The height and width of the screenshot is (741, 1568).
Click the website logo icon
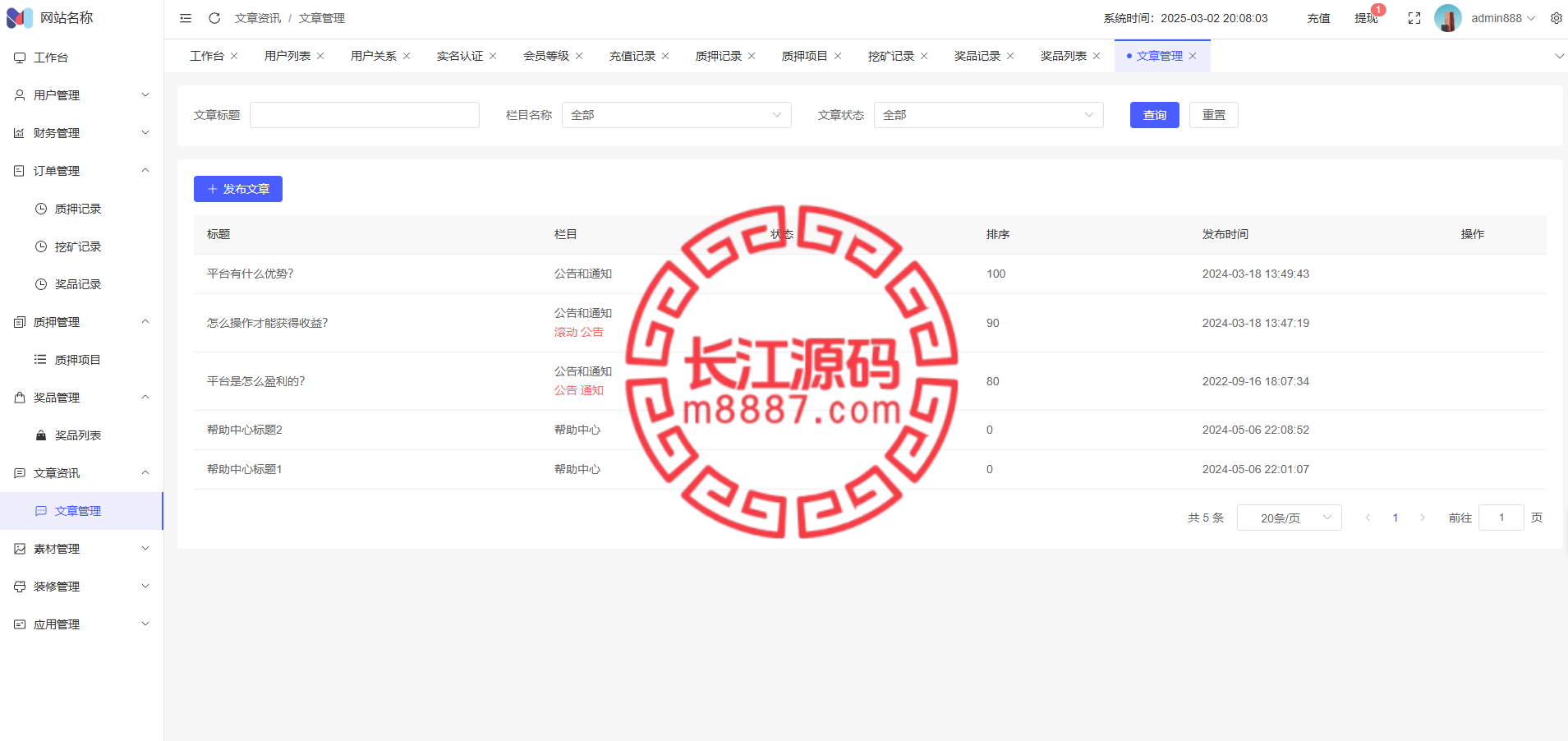20,18
